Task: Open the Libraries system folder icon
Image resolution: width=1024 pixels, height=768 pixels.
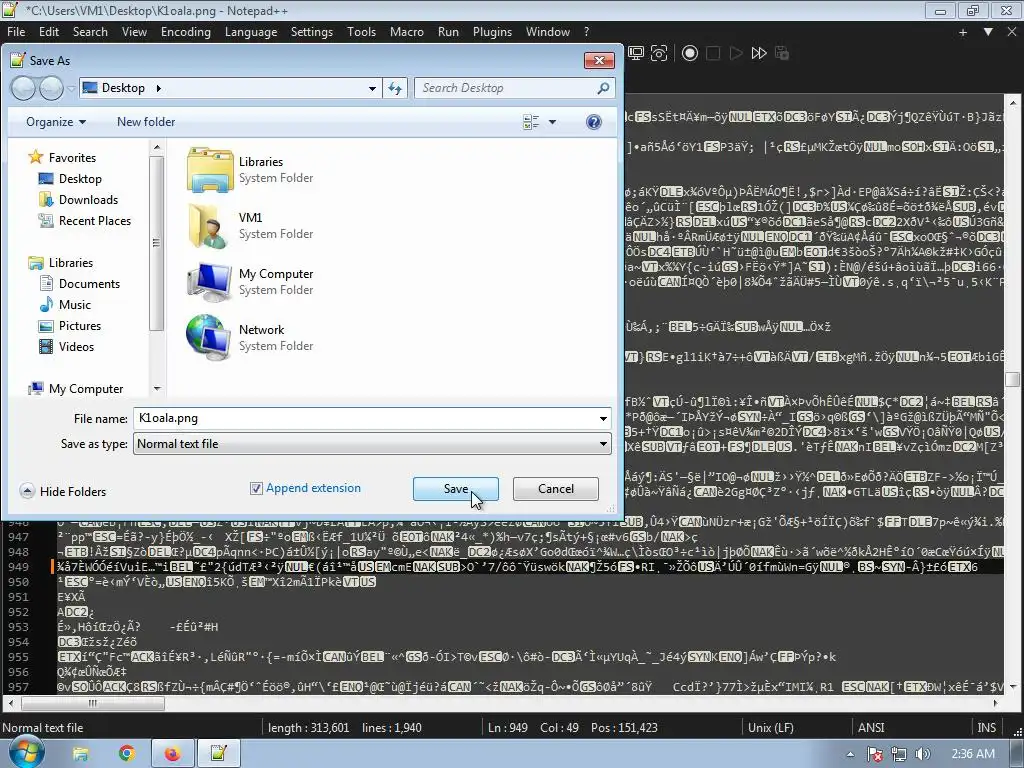Action: coord(210,170)
